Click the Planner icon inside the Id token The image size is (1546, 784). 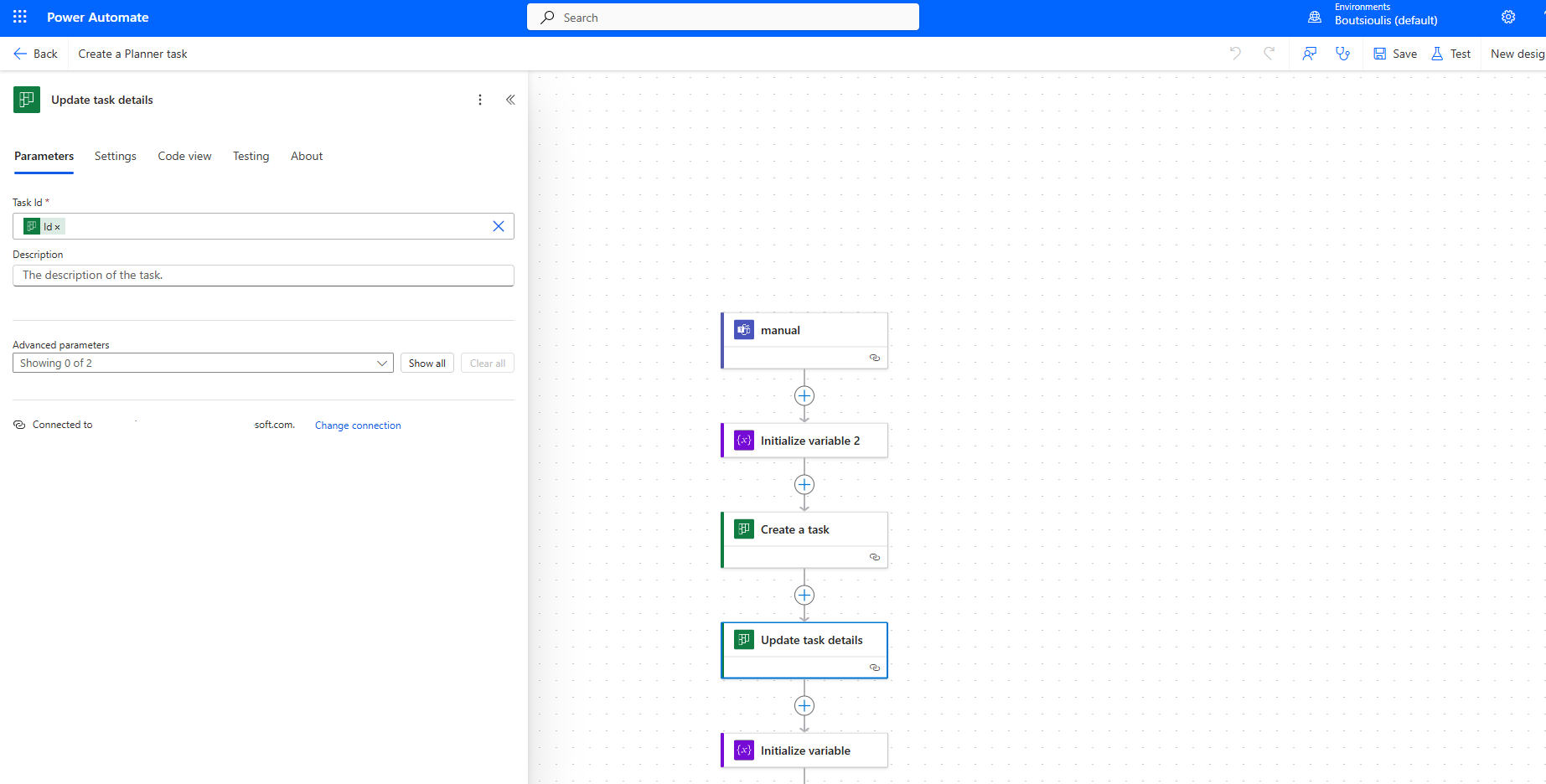(x=32, y=226)
